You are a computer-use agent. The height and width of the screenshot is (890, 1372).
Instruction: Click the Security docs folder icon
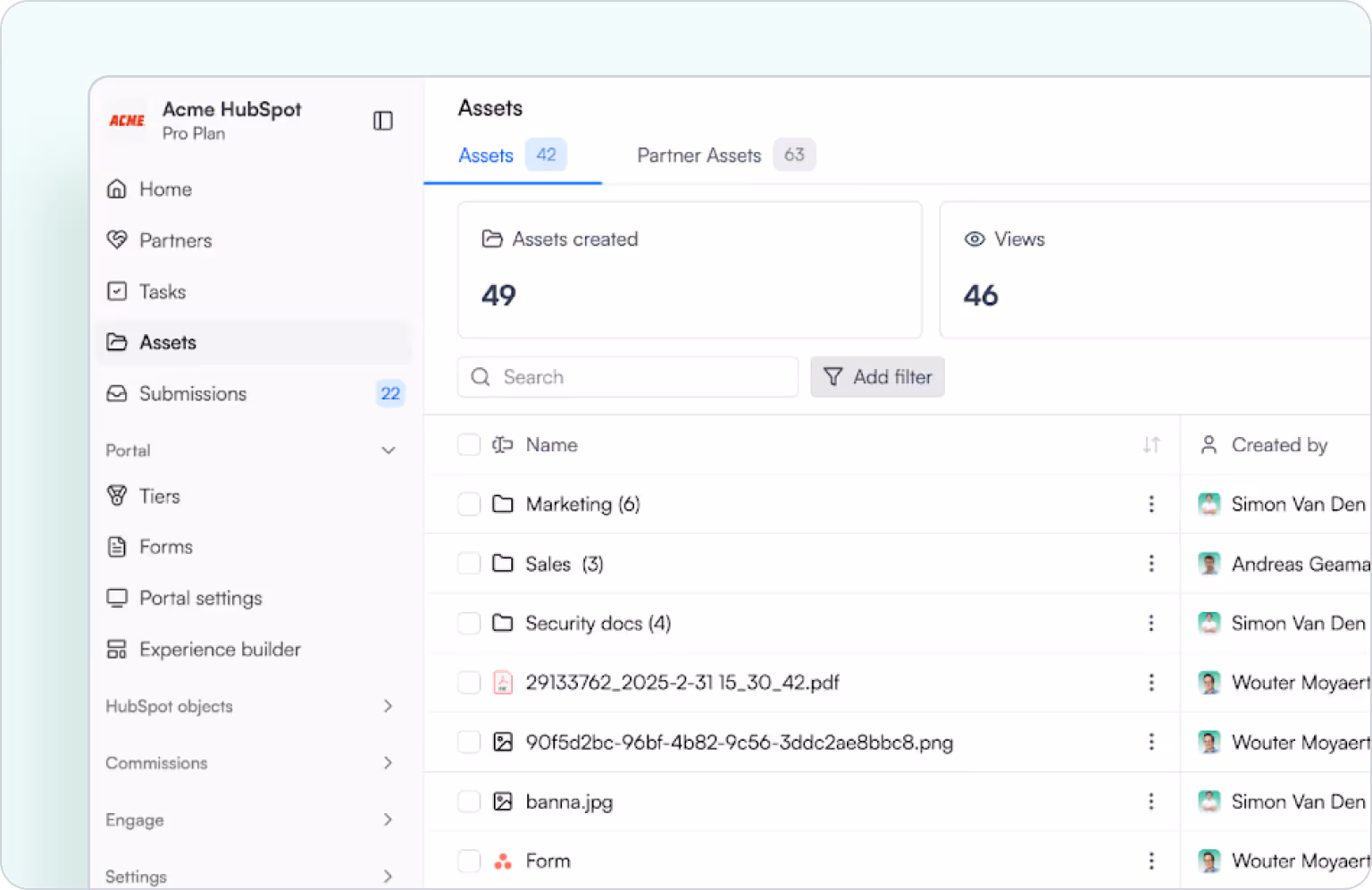pos(503,623)
